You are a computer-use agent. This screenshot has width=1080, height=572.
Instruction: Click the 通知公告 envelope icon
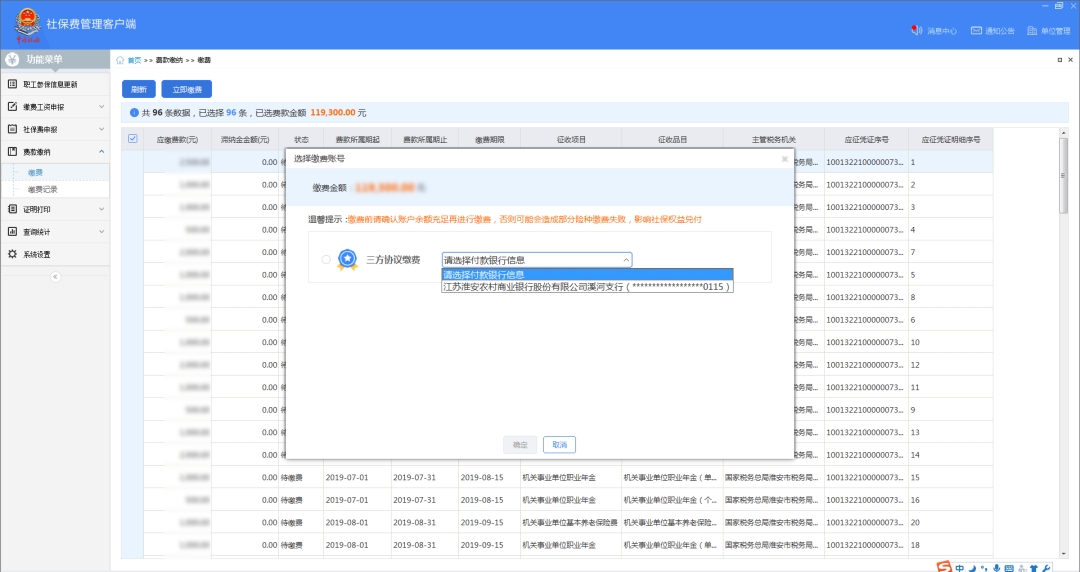pos(976,31)
